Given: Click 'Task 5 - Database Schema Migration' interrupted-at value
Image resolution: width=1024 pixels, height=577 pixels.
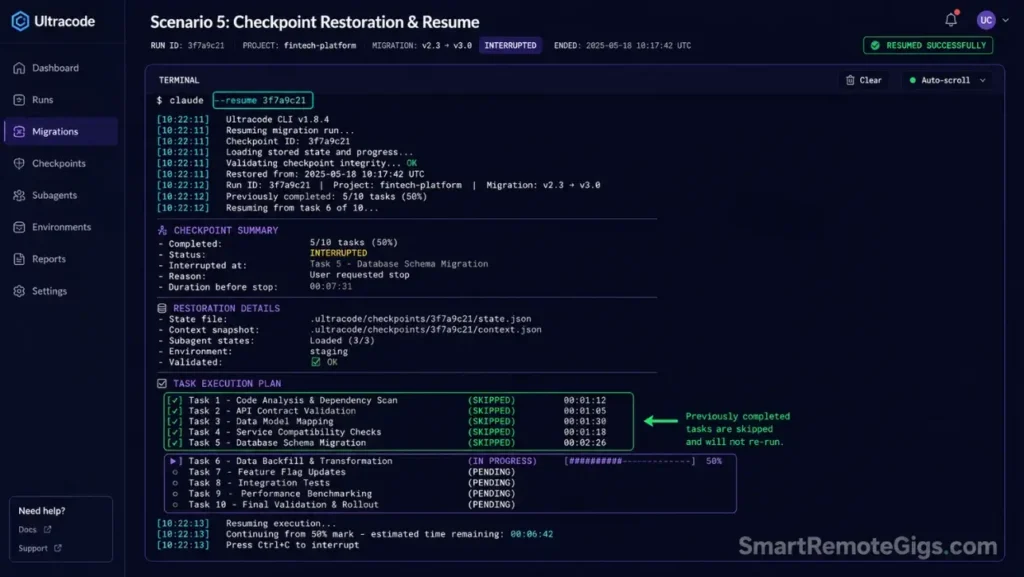Looking at the screenshot, I should coord(399,264).
